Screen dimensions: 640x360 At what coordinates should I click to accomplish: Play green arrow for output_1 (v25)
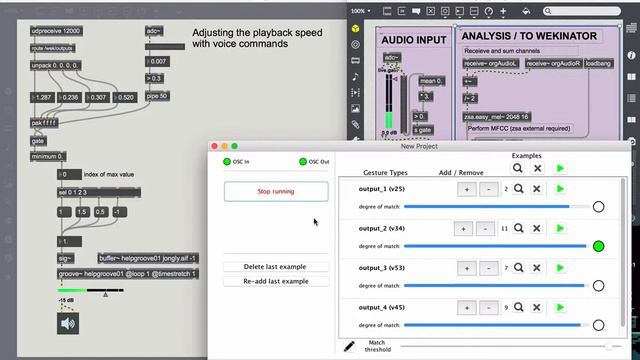click(x=560, y=189)
